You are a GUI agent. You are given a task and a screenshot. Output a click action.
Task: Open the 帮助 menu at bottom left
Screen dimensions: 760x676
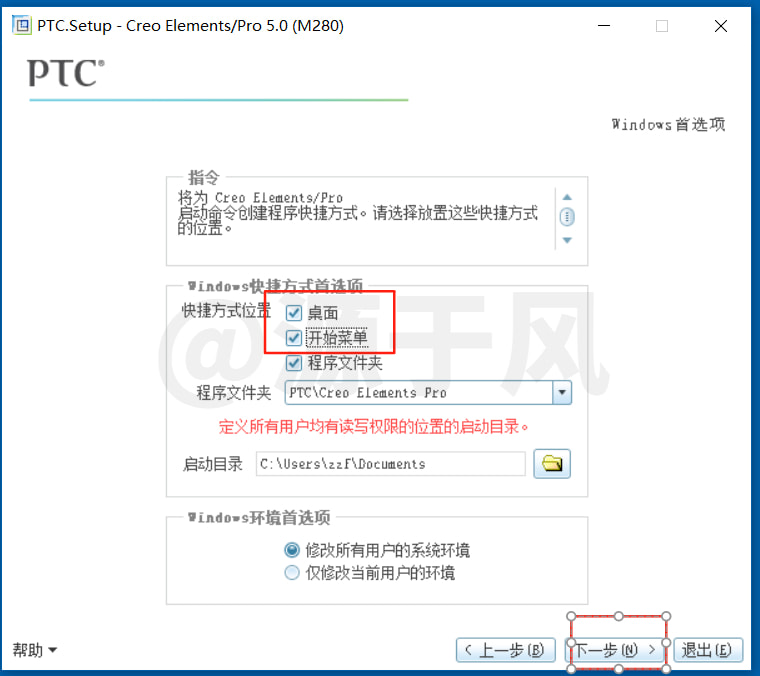click(34, 650)
